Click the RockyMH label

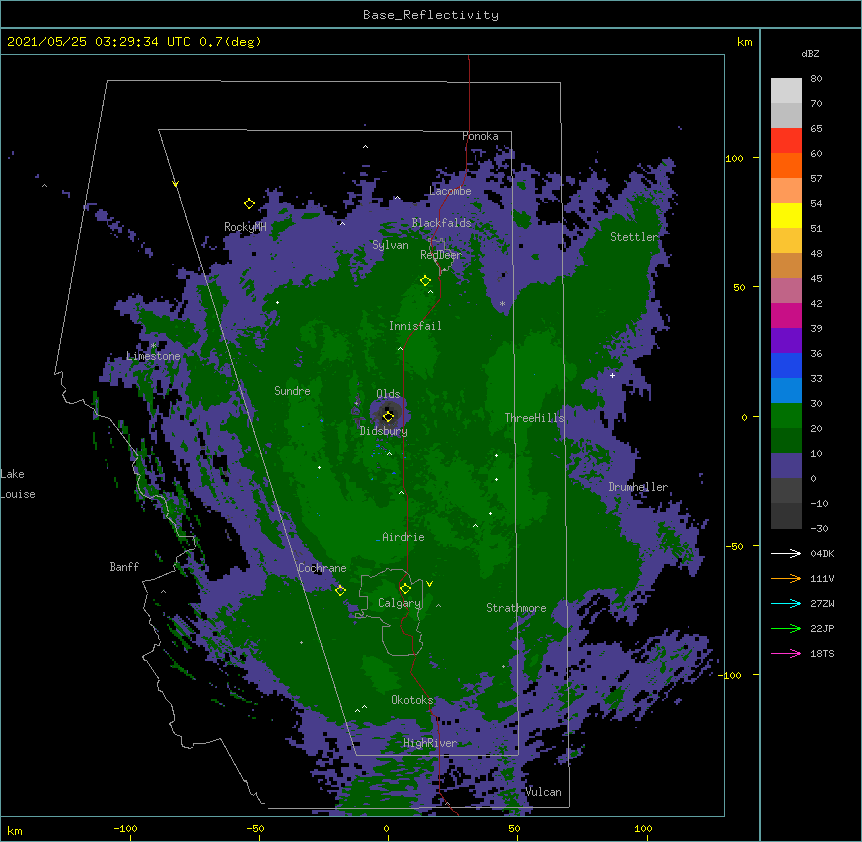pyautogui.click(x=245, y=227)
